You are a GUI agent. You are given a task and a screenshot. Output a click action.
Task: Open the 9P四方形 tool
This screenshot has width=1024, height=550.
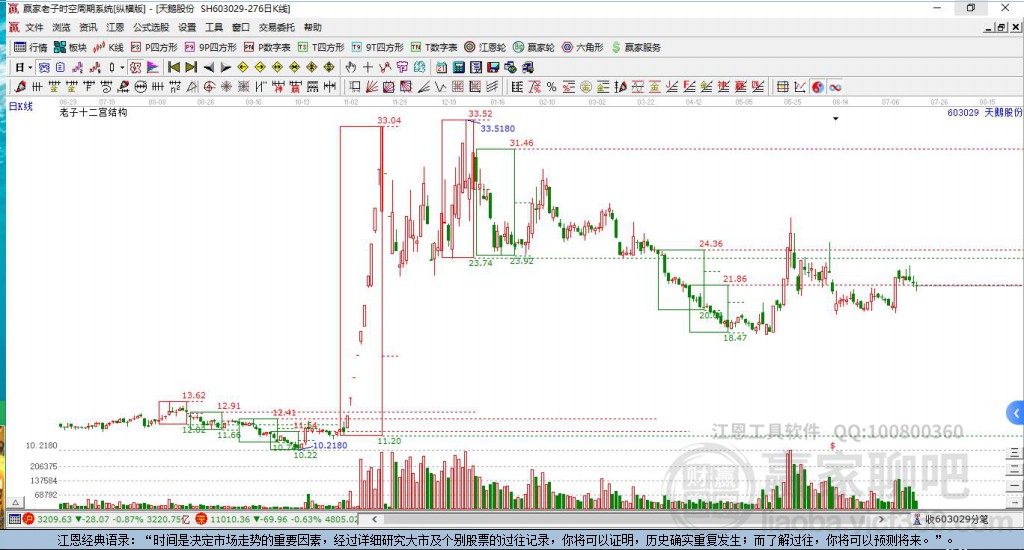(210, 47)
